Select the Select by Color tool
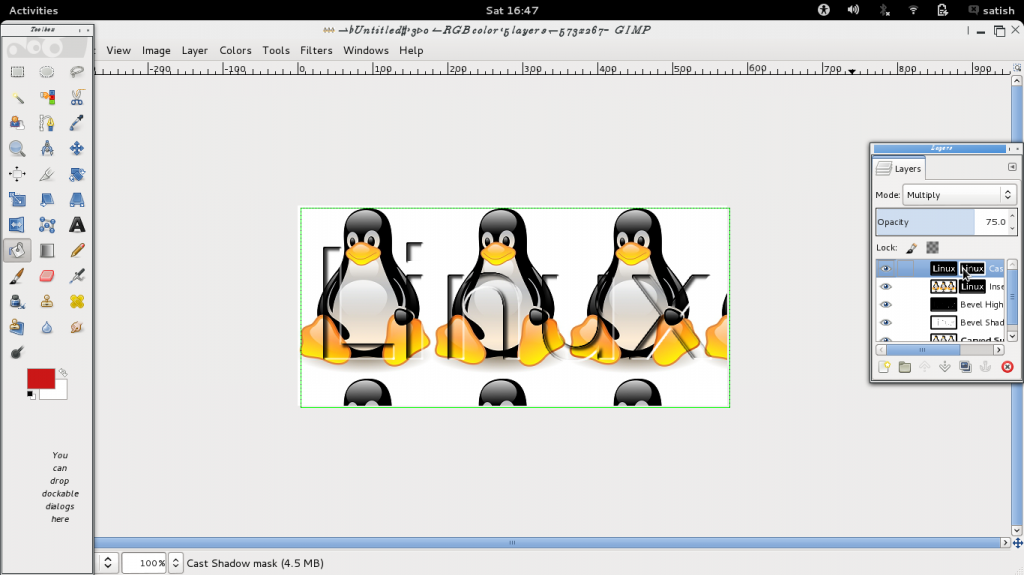The image size is (1024, 575). pyautogui.click(x=46, y=97)
